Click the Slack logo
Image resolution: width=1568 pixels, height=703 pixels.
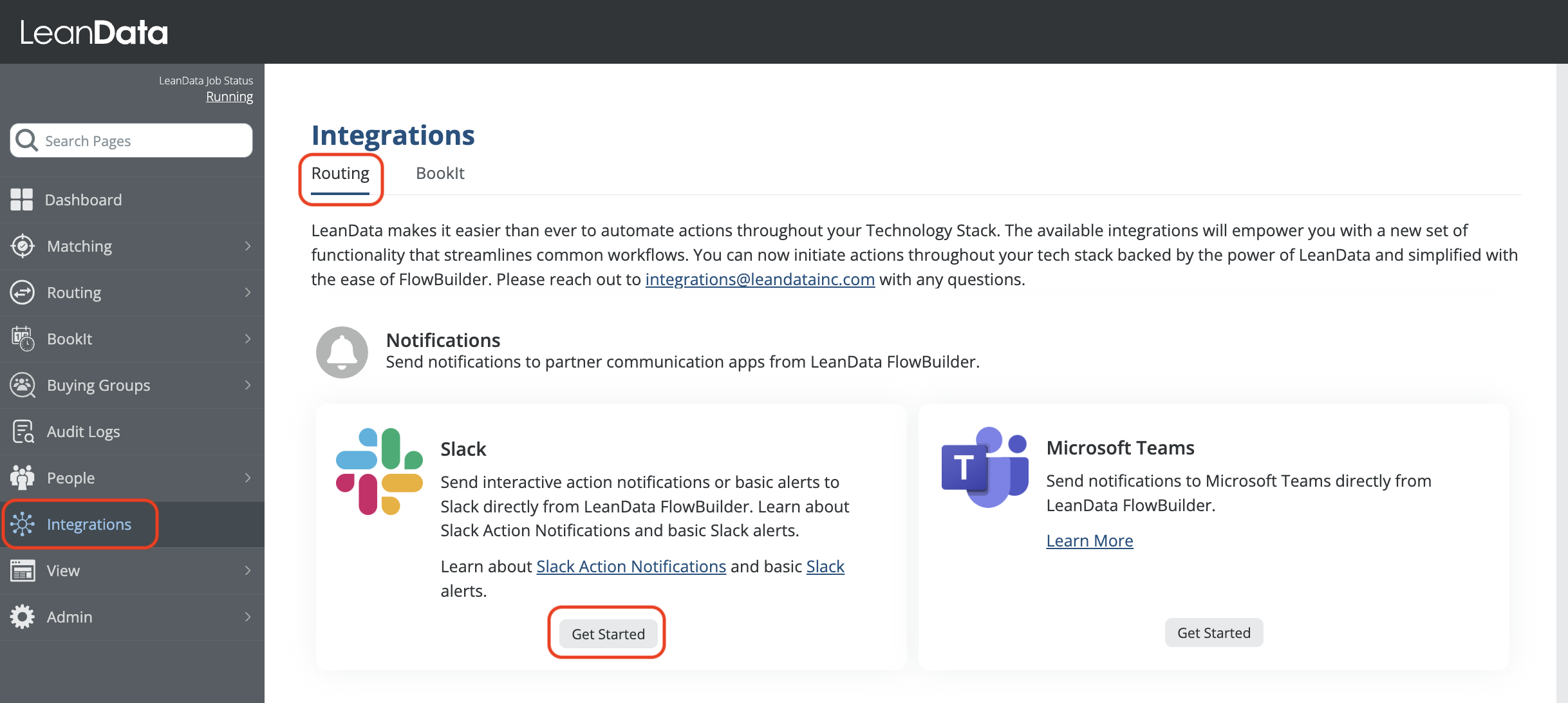pos(379,471)
